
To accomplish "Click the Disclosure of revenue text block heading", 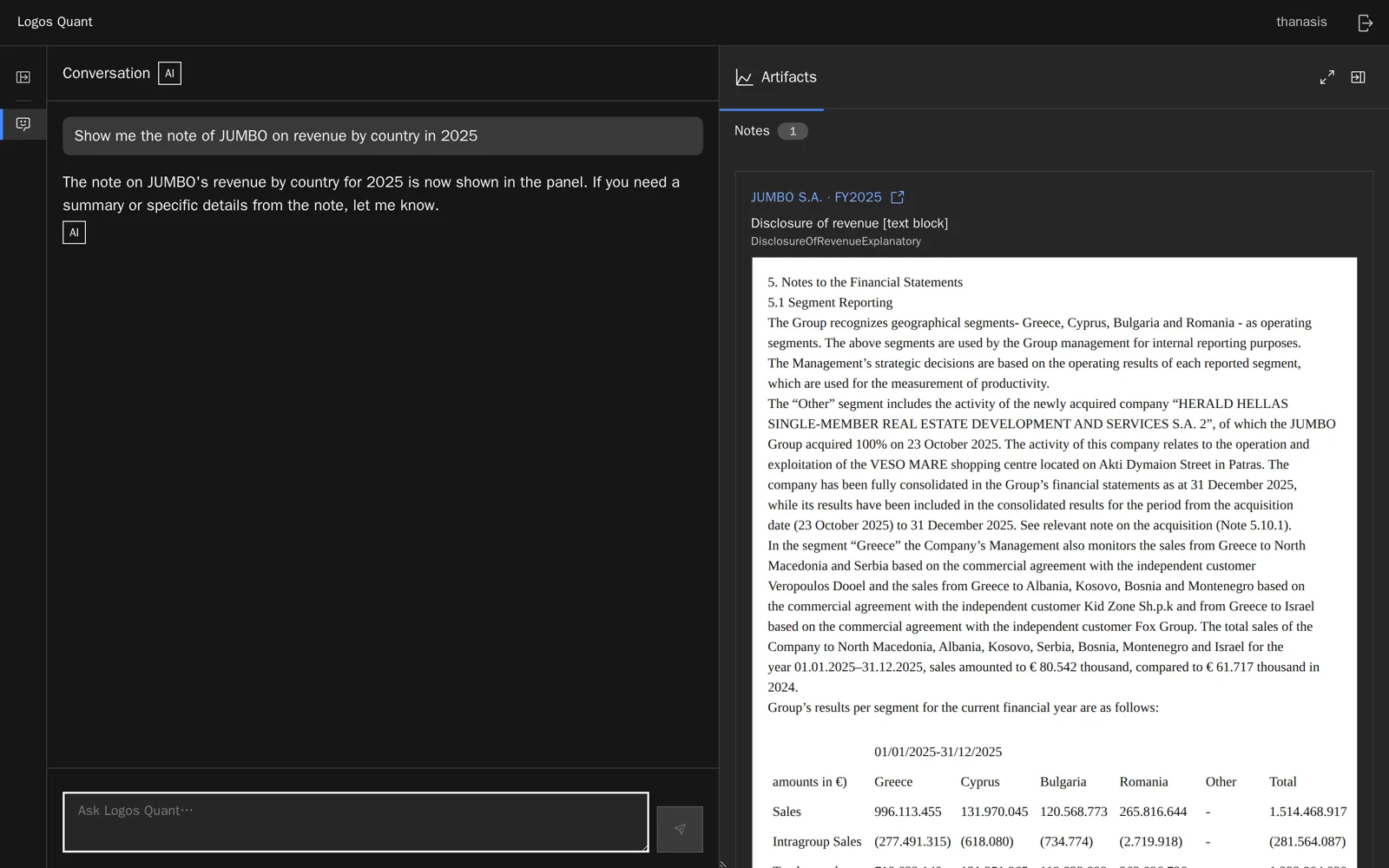I will [849, 223].
